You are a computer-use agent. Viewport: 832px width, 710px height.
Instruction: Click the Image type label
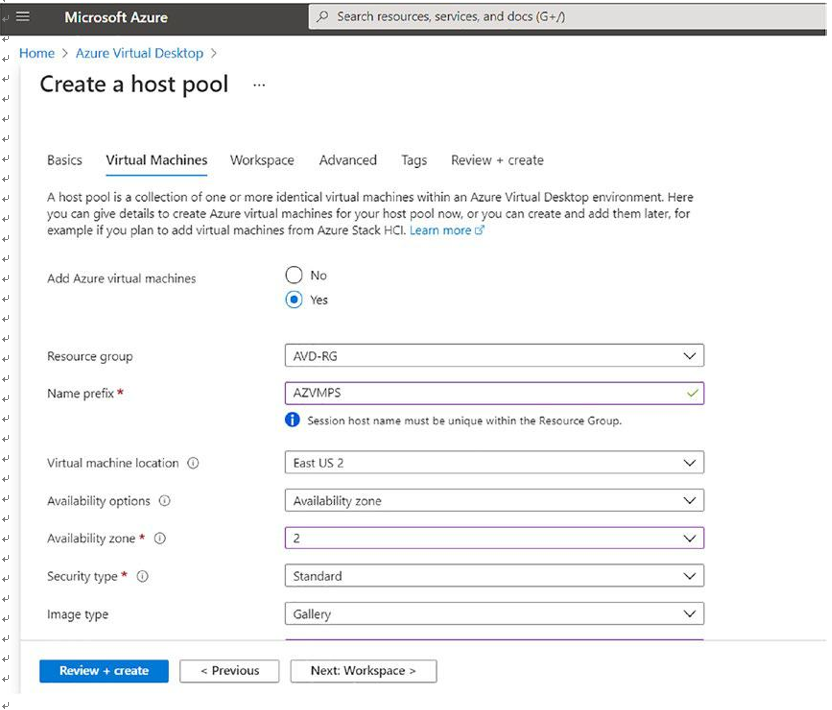(77, 614)
